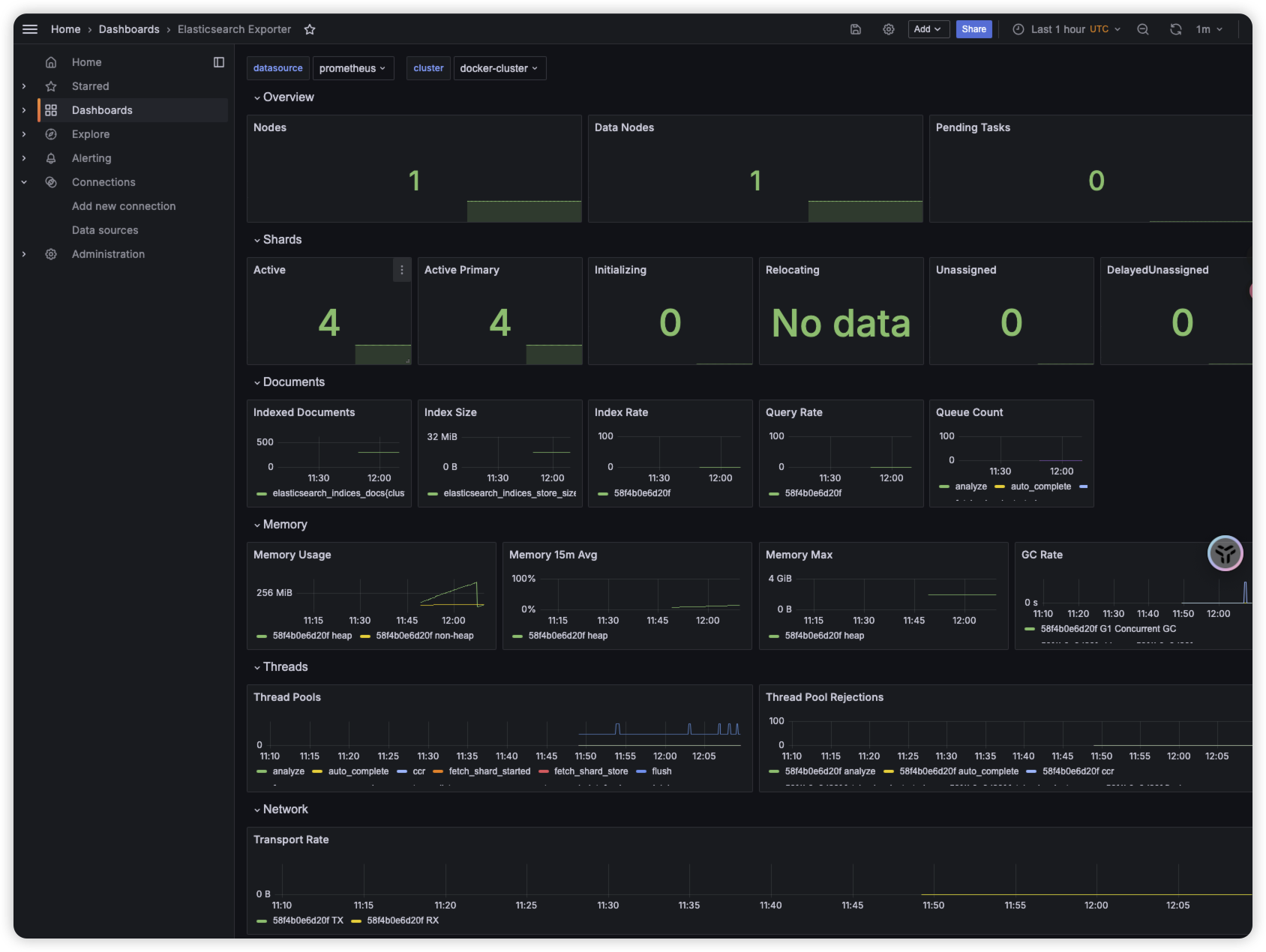Collapse the Shards row
This screenshot has width=1266, height=952.
[277, 240]
